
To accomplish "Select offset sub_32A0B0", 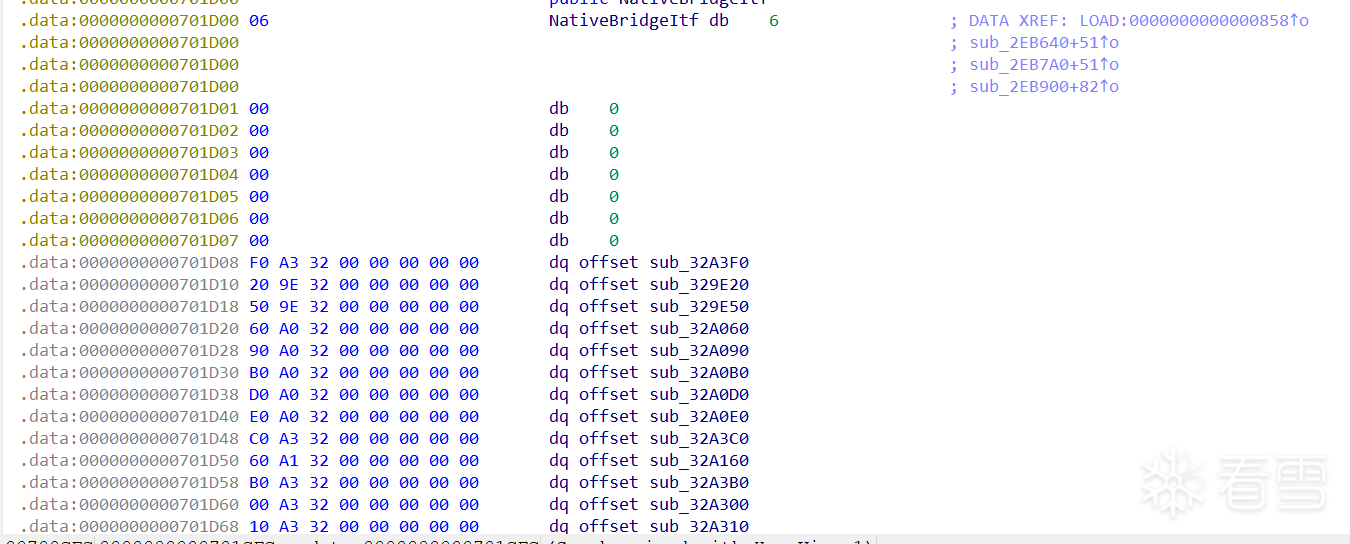I will [x=664, y=372].
